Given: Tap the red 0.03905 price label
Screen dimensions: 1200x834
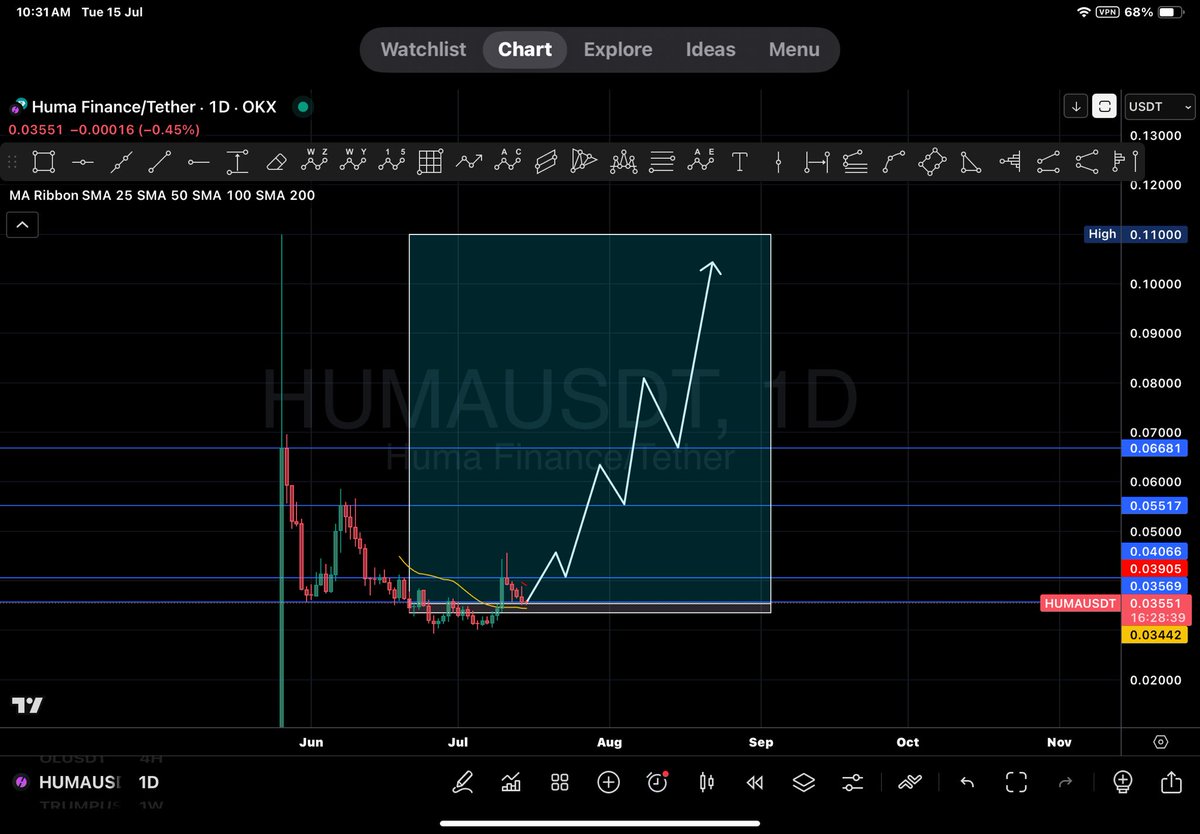Looking at the screenshot, I should click(x=1156, y=568).
